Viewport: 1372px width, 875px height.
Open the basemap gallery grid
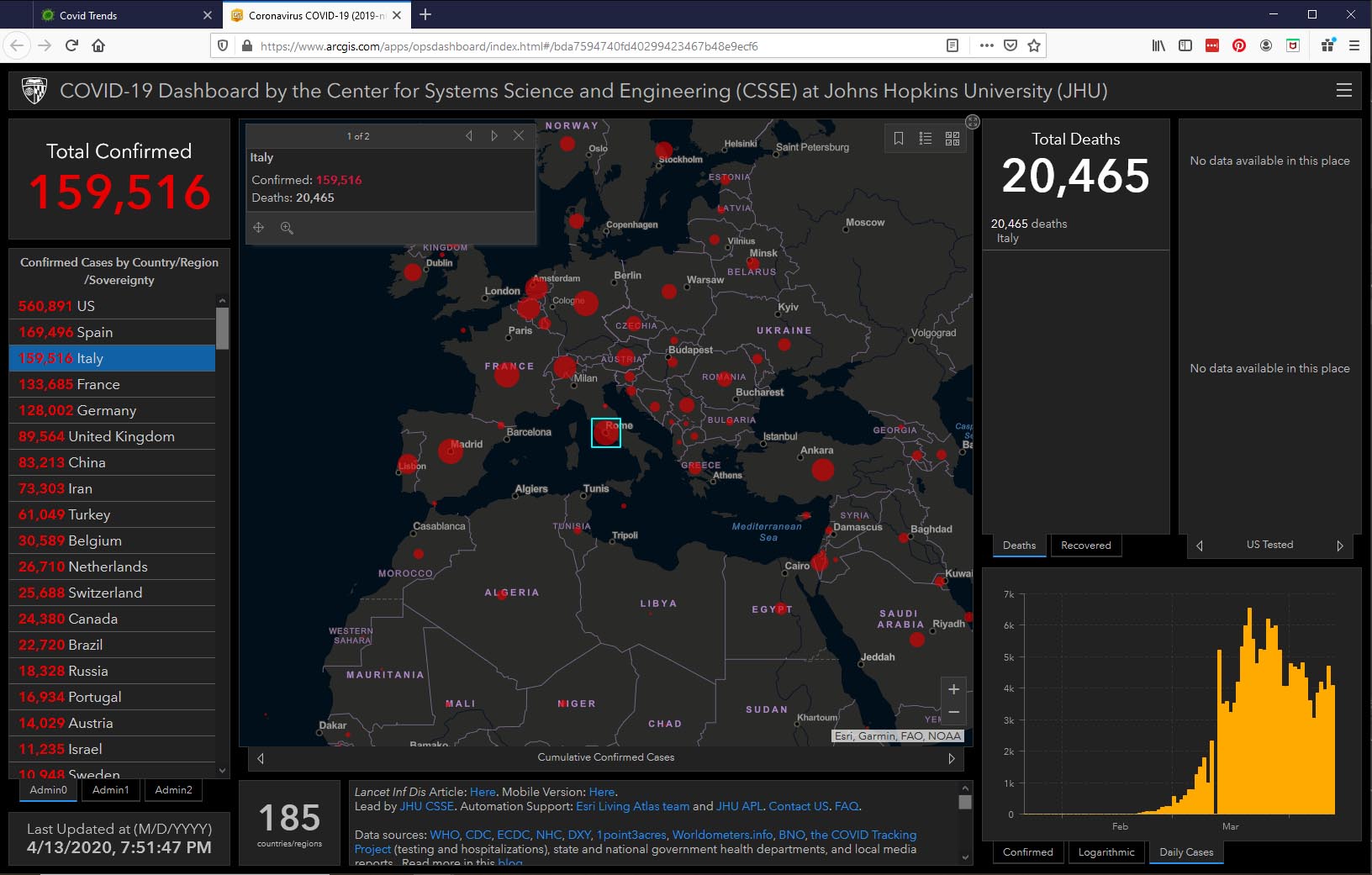(x=952, y=139)
